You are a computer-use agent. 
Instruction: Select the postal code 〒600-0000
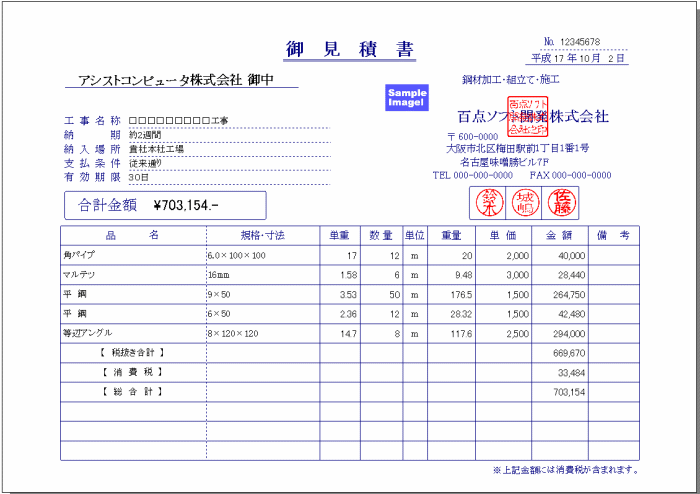tap(472, 137)
